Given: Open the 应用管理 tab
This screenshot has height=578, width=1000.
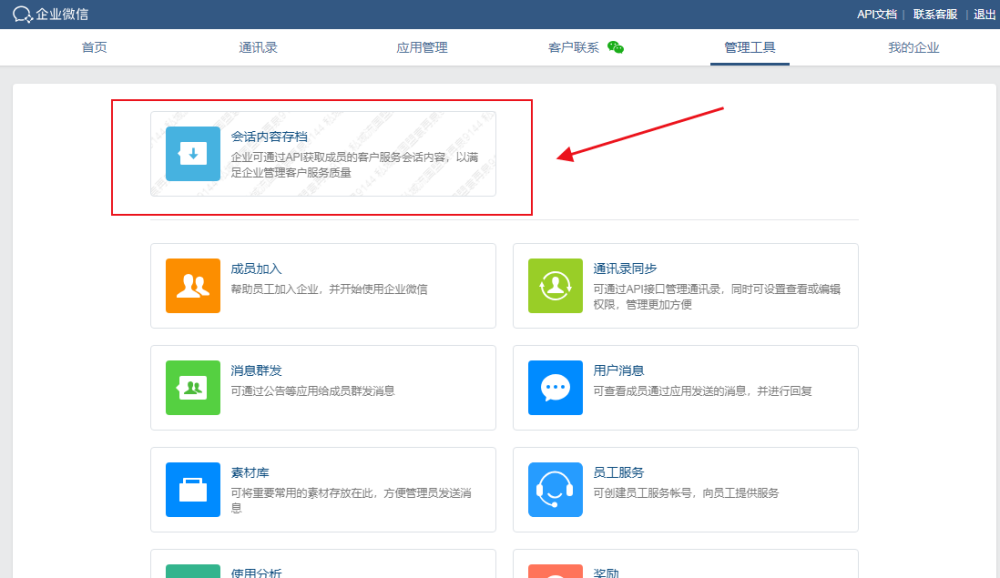Looking at the screenshot, I should pos(422,47).
